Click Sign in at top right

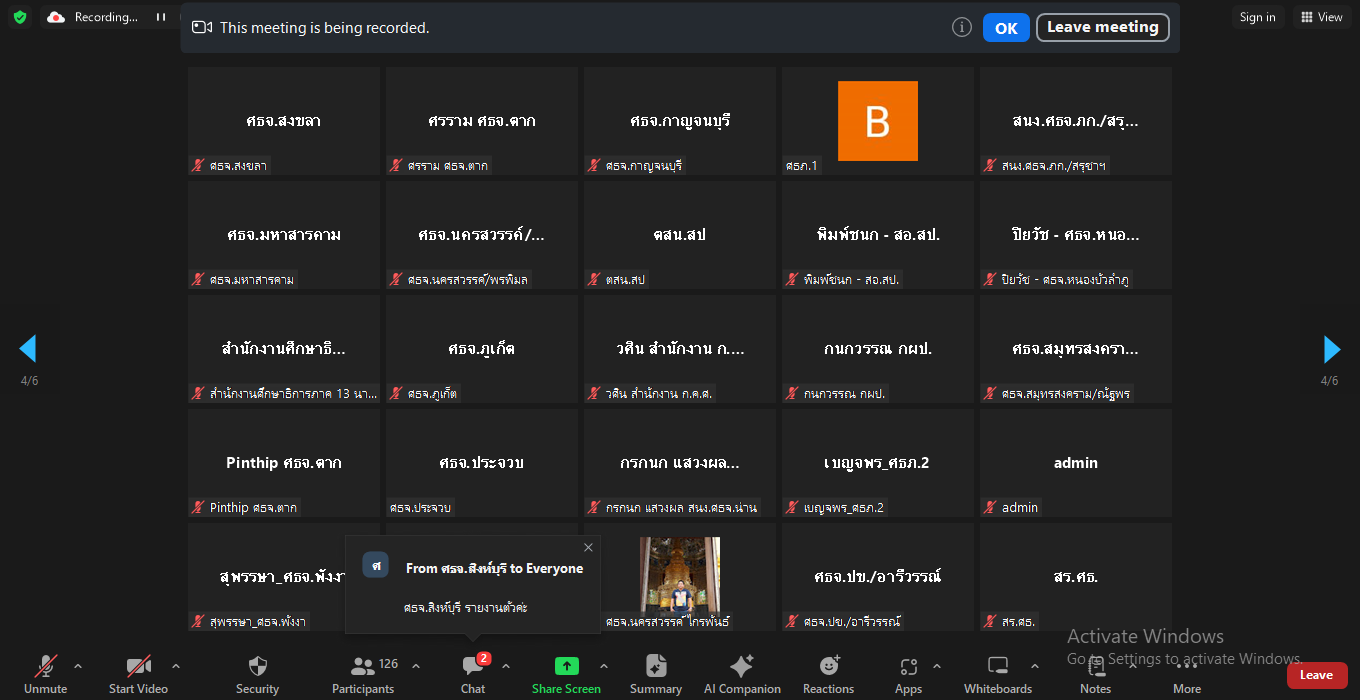(x=1257, y=17)
